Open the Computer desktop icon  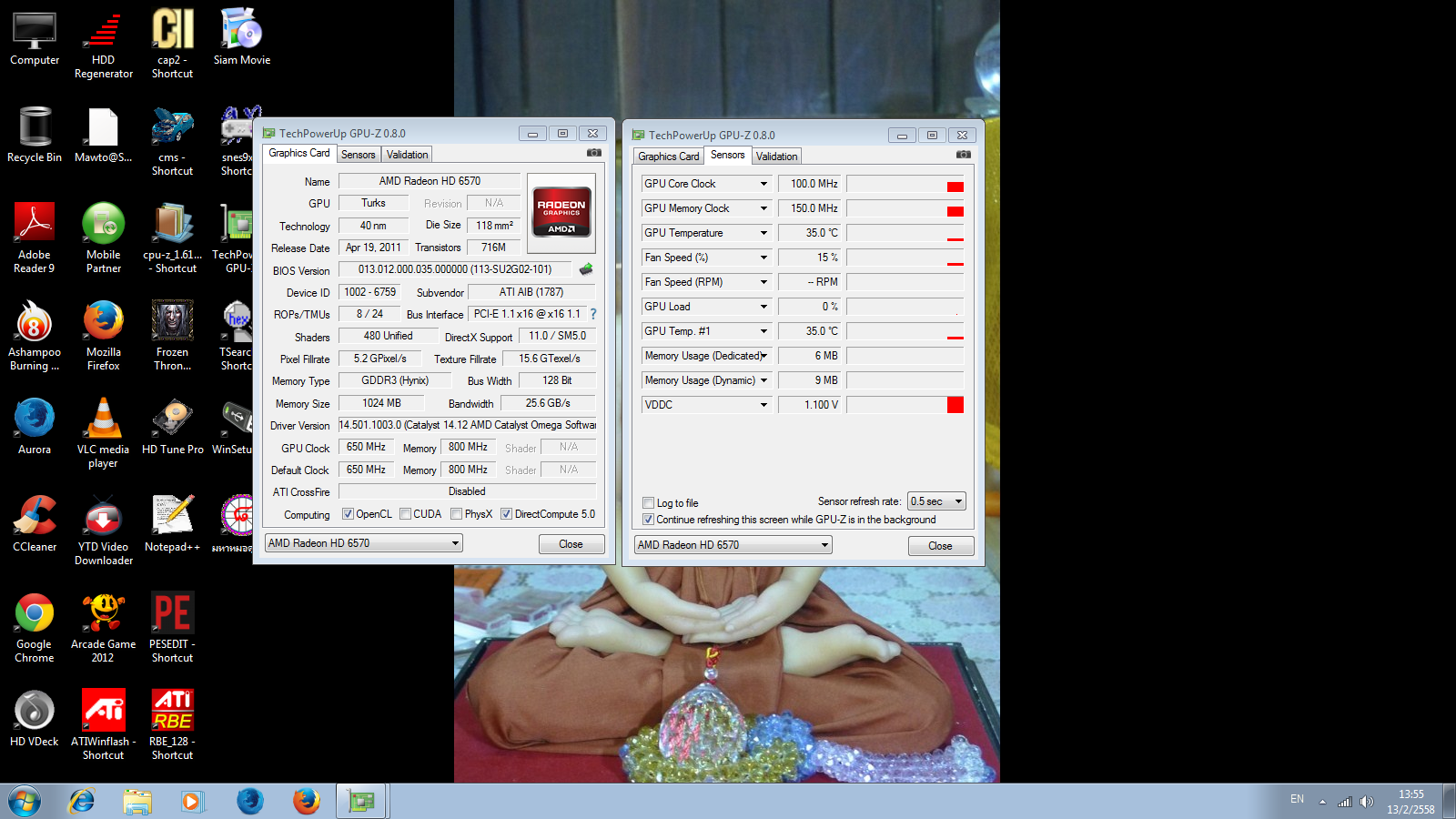[x=35, y=38]
